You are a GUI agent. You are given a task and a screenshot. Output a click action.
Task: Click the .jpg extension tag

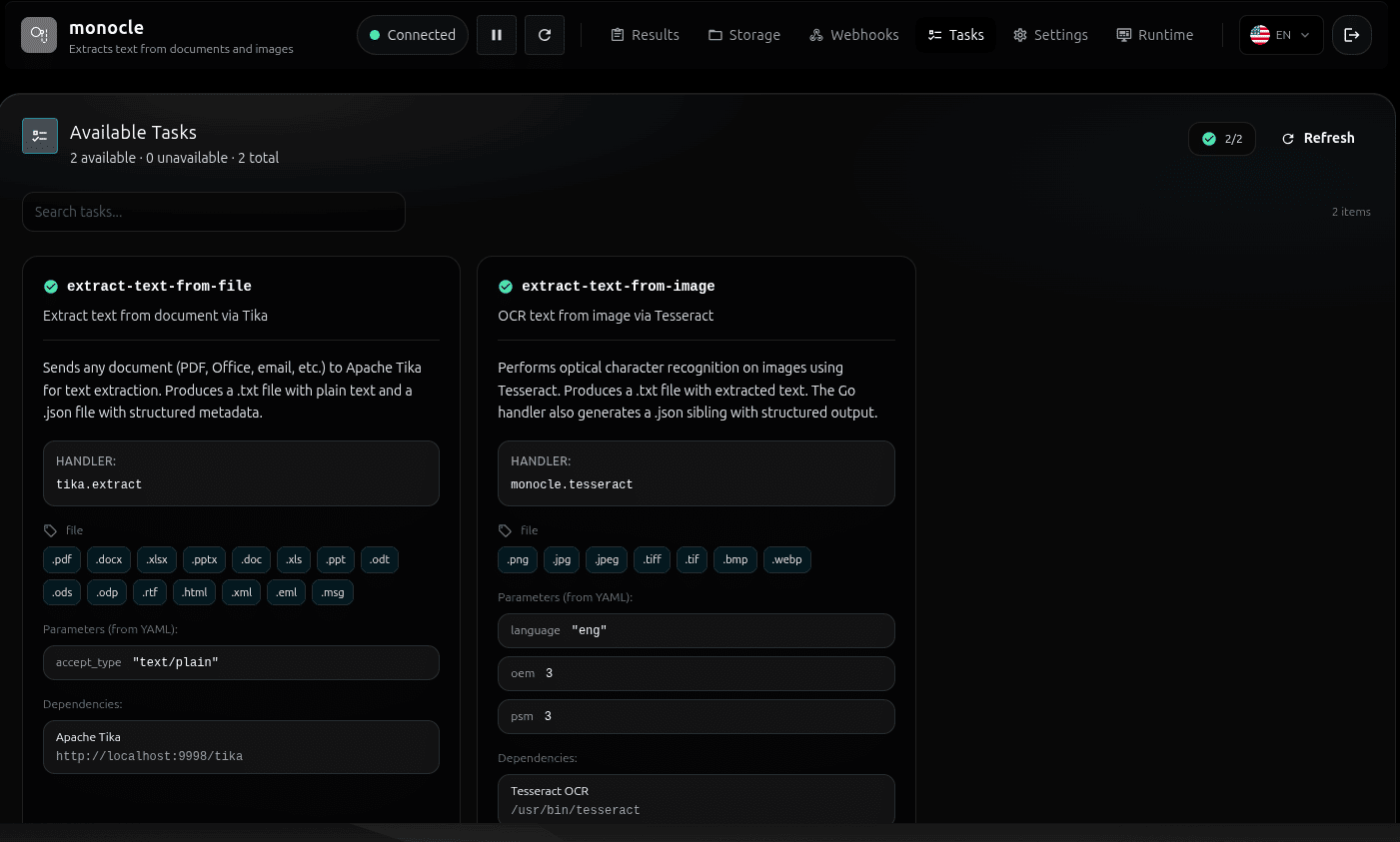[x=562, y=560]
